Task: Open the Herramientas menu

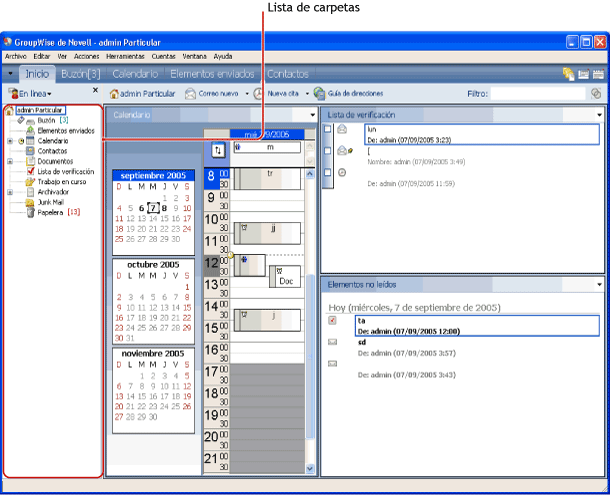Action: (x=125, y=56)
